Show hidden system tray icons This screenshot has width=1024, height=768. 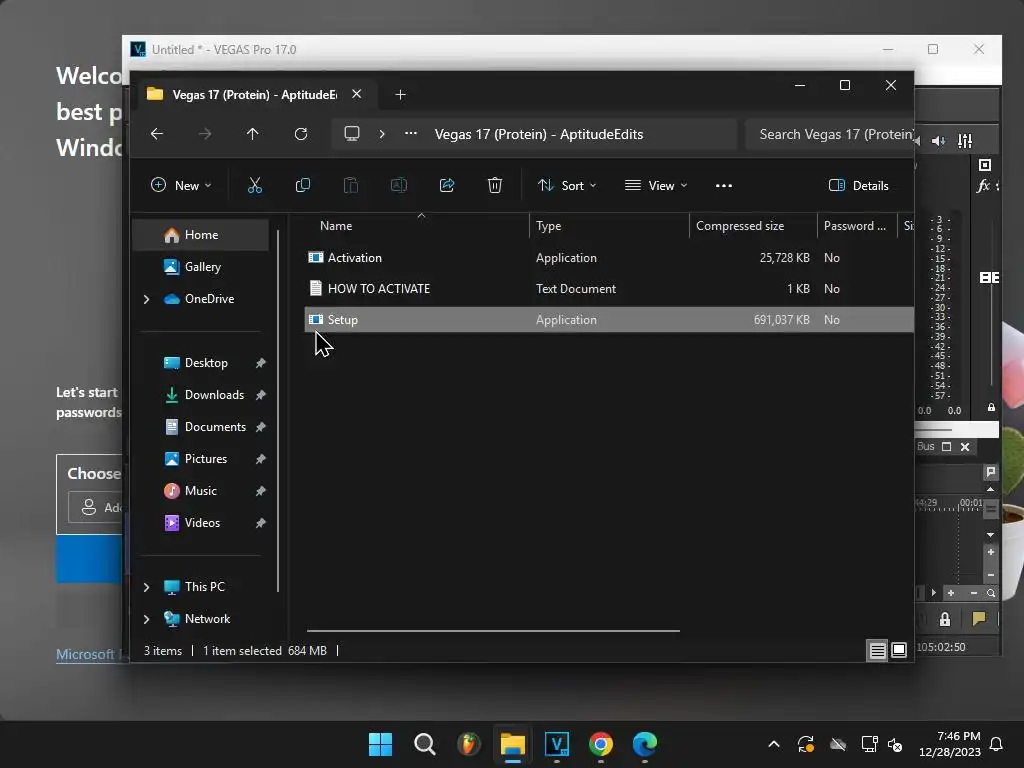coord(774,744)
